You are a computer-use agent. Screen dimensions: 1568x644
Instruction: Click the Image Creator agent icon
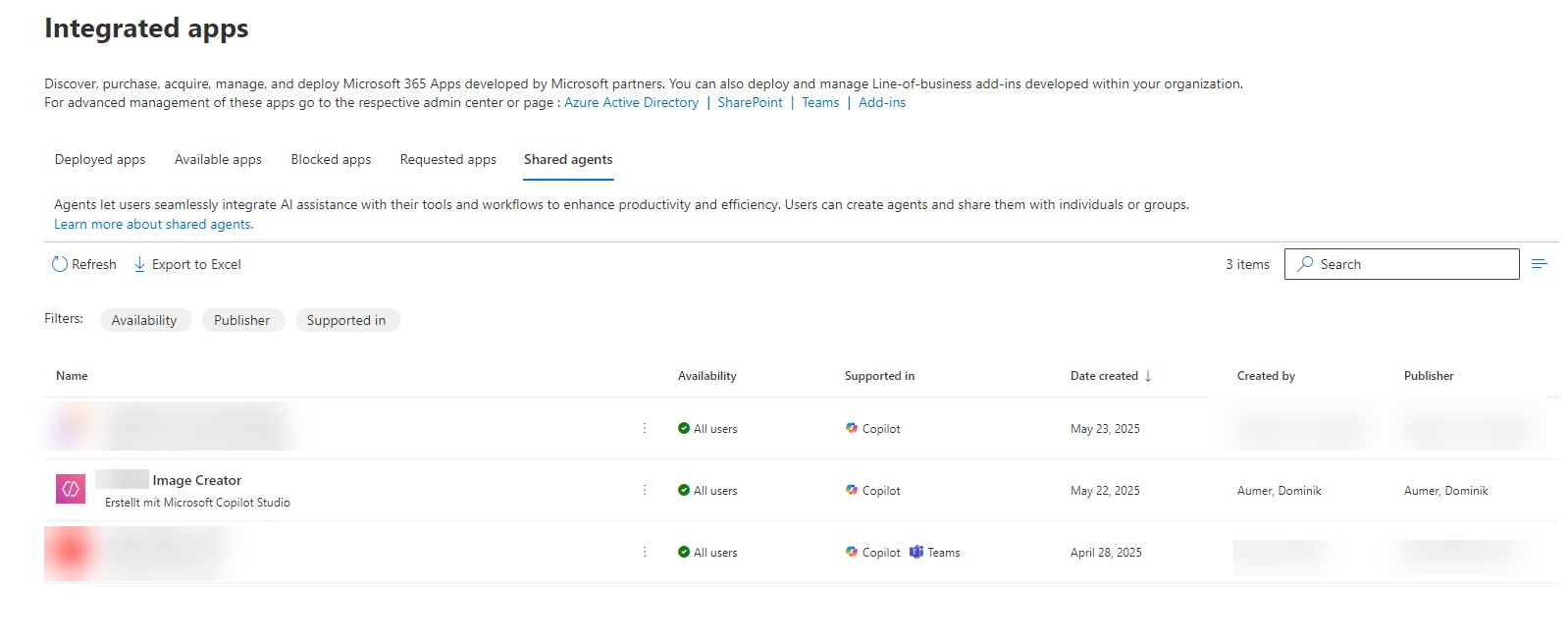pos(71,489)
